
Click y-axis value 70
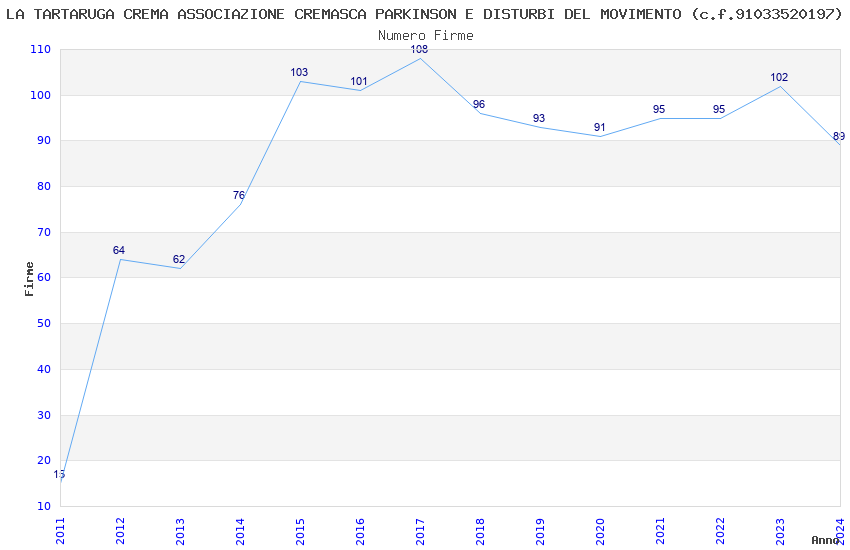[44, 232]
